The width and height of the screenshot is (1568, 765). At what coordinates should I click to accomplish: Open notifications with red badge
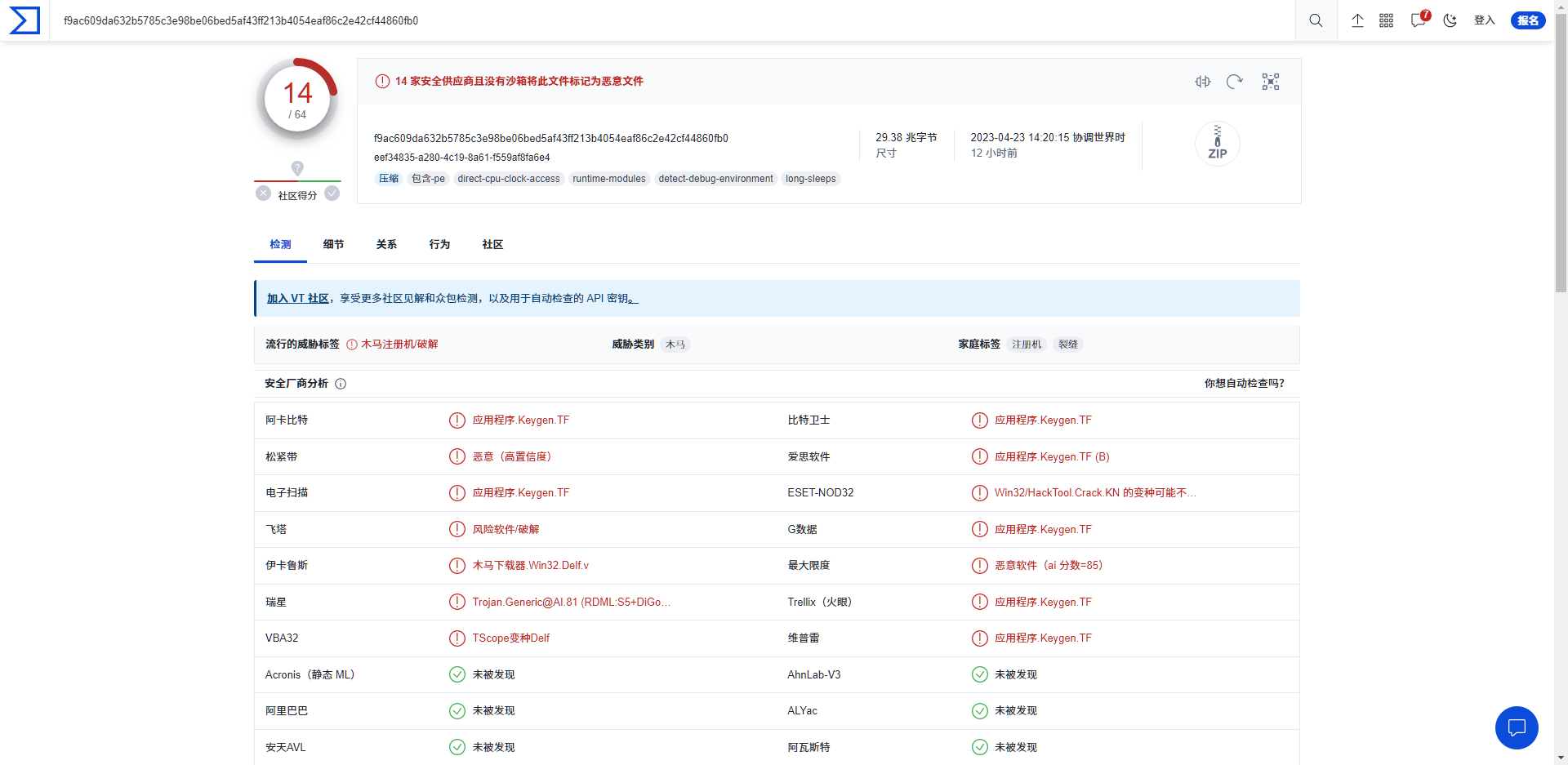pos(1419,20)
